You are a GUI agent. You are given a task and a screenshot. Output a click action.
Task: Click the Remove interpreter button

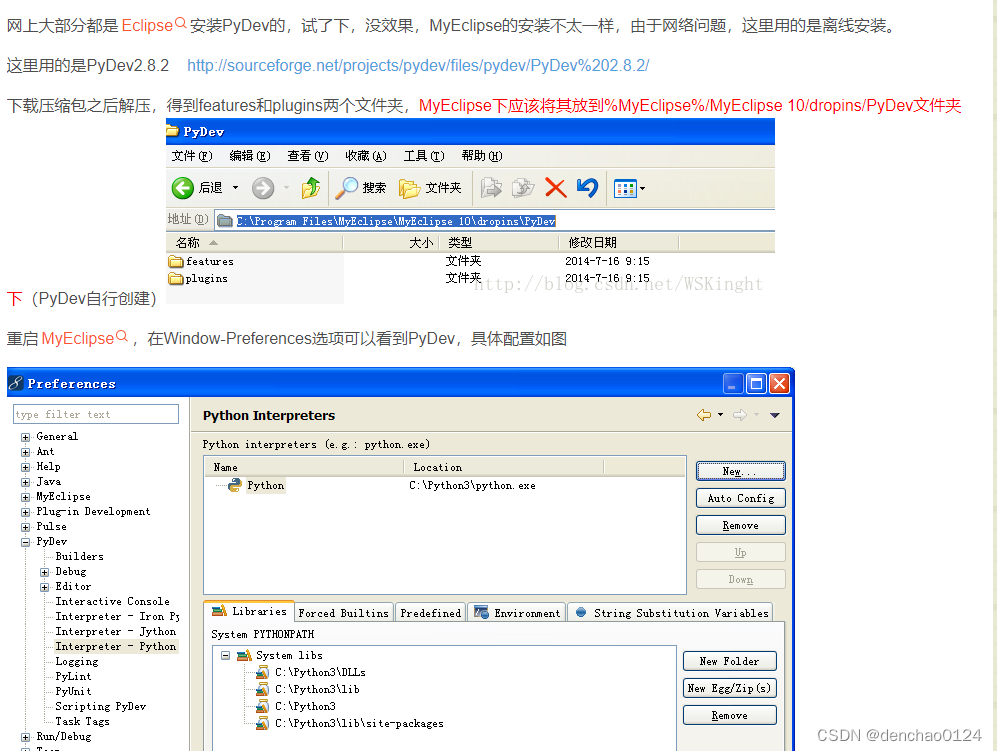click(741, 525)
